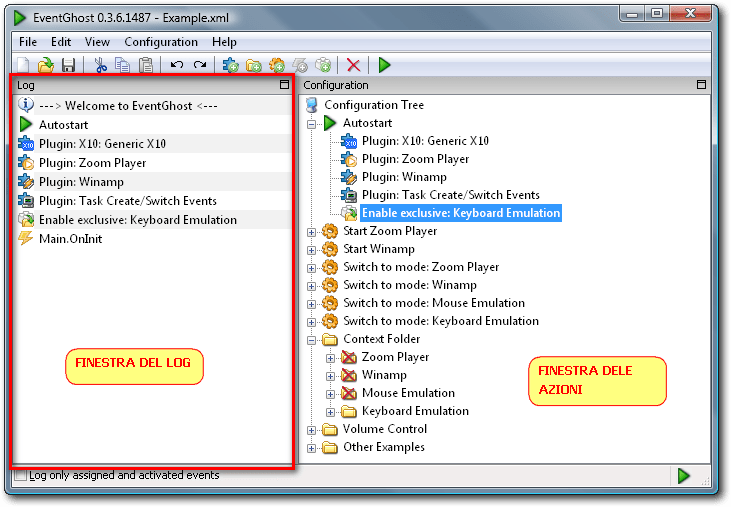Click the lightning icon beside Main.OnInit

[26, 239]
